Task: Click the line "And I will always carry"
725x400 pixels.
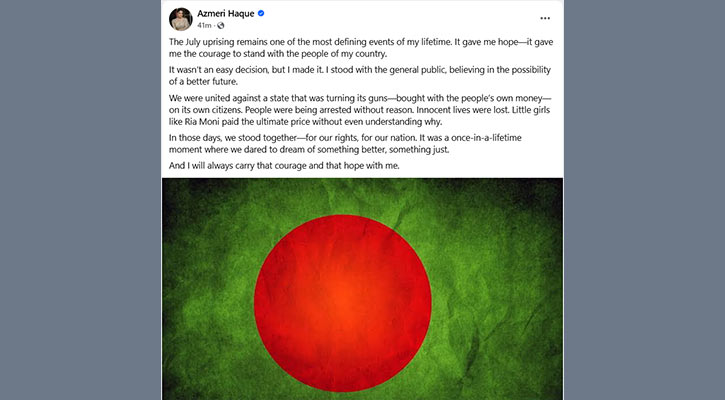Action: tap(284, 166)
